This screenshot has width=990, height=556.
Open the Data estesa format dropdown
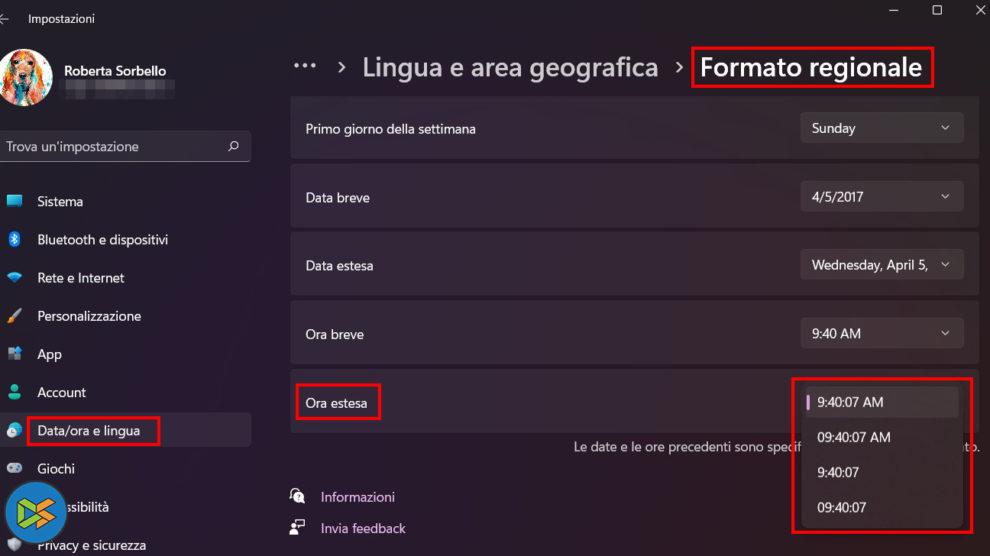pyautogui.click(x=881, y=265)
